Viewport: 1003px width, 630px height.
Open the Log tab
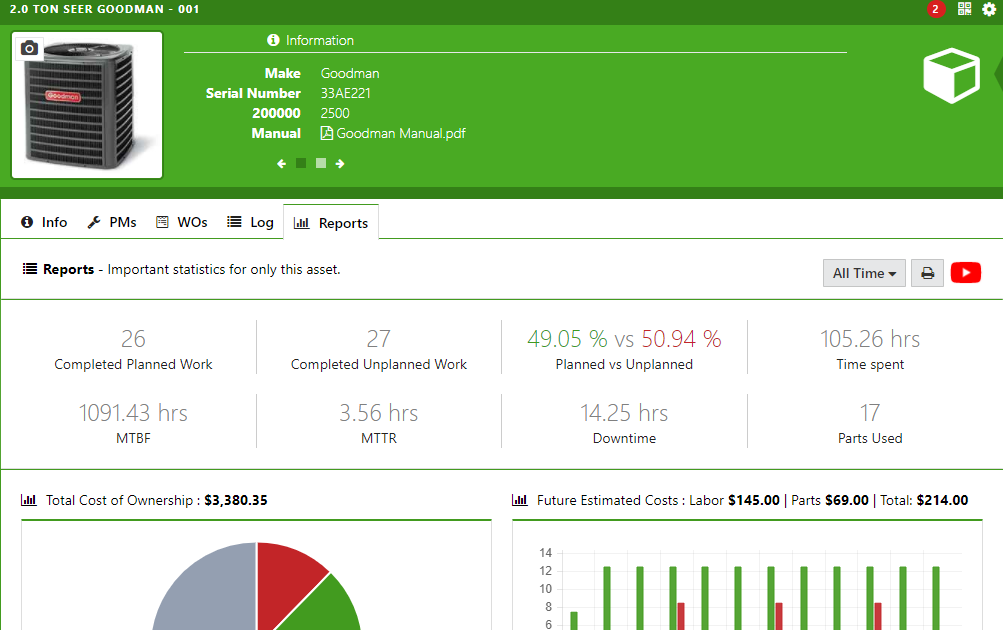[x=250, y=222]
